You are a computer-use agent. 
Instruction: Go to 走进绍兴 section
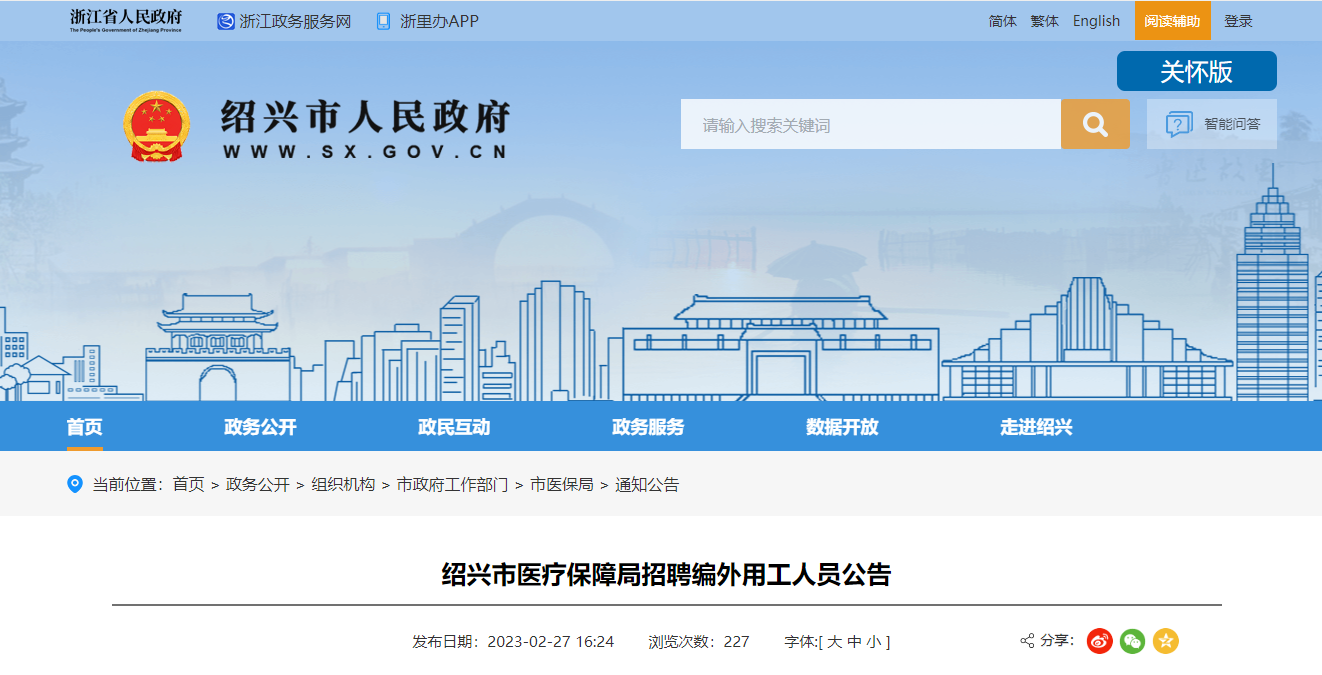[x=1036, y=427]
